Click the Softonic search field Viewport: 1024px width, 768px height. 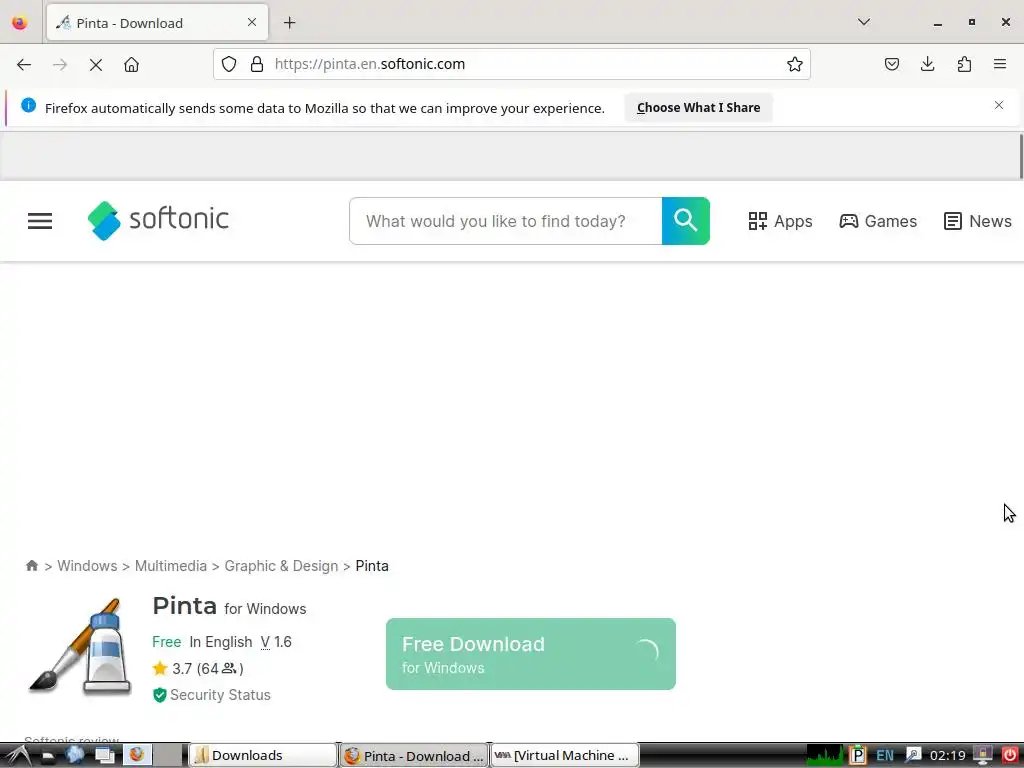[505, 221]
